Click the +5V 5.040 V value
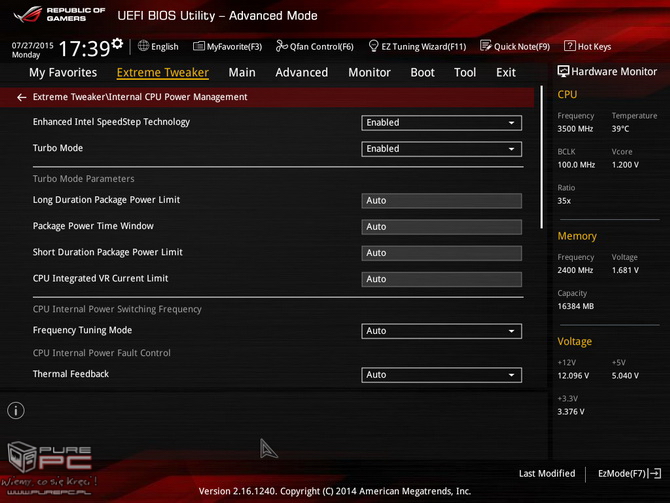 pos(625,376)
